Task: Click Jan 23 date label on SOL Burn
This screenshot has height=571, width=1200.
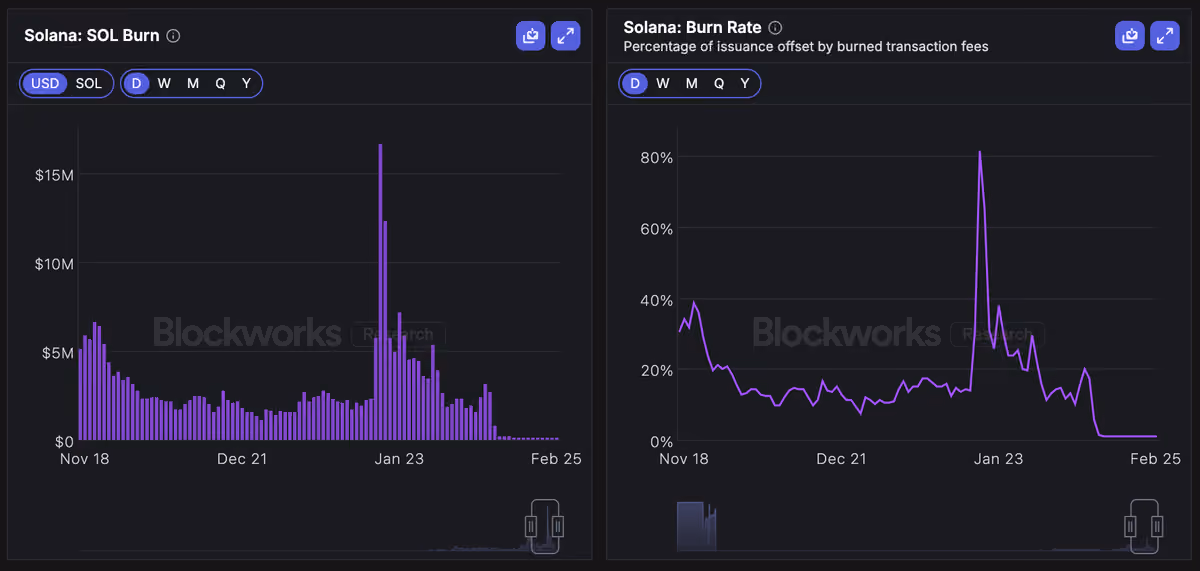Action: [x=399, y=459]
